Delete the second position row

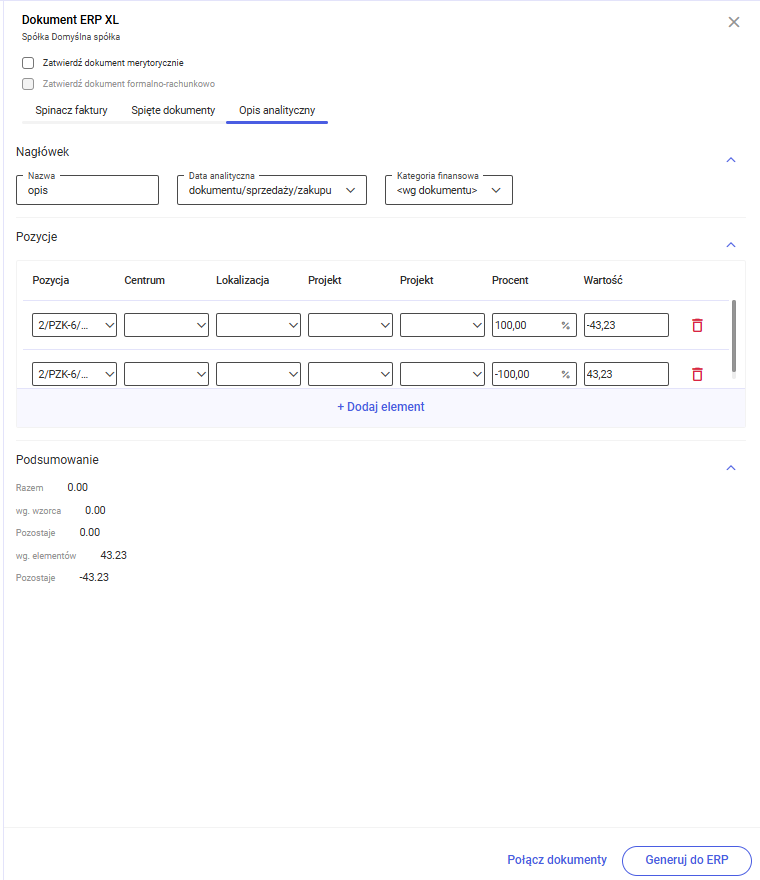(697, 374)
